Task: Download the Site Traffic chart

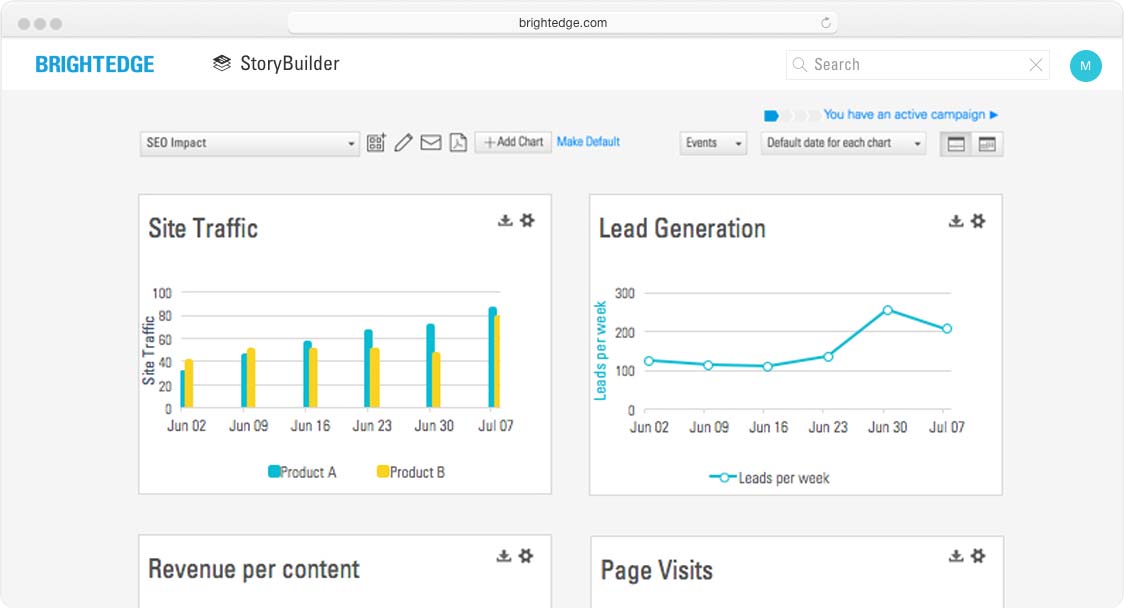Action: pyautogui.click(x=505, y=221)
